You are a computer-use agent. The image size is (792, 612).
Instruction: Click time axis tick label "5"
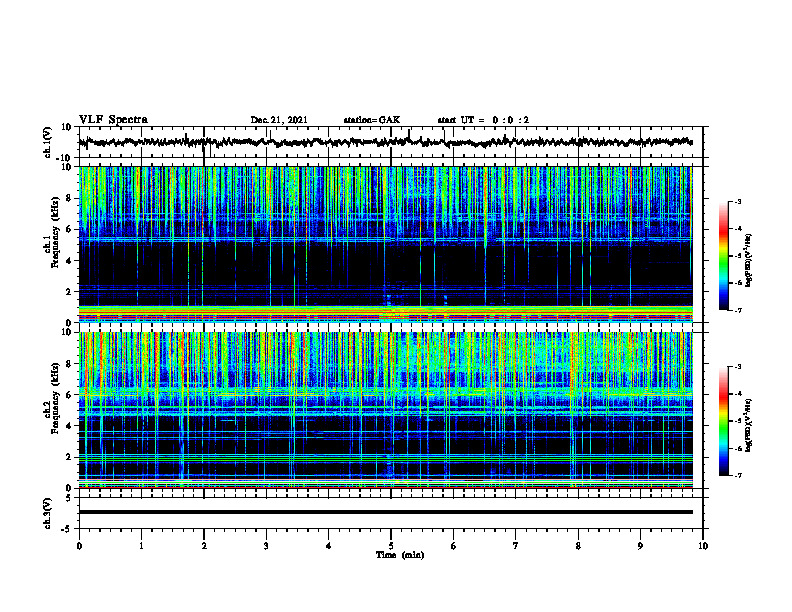pyautogui.click(x=391, y=546)
